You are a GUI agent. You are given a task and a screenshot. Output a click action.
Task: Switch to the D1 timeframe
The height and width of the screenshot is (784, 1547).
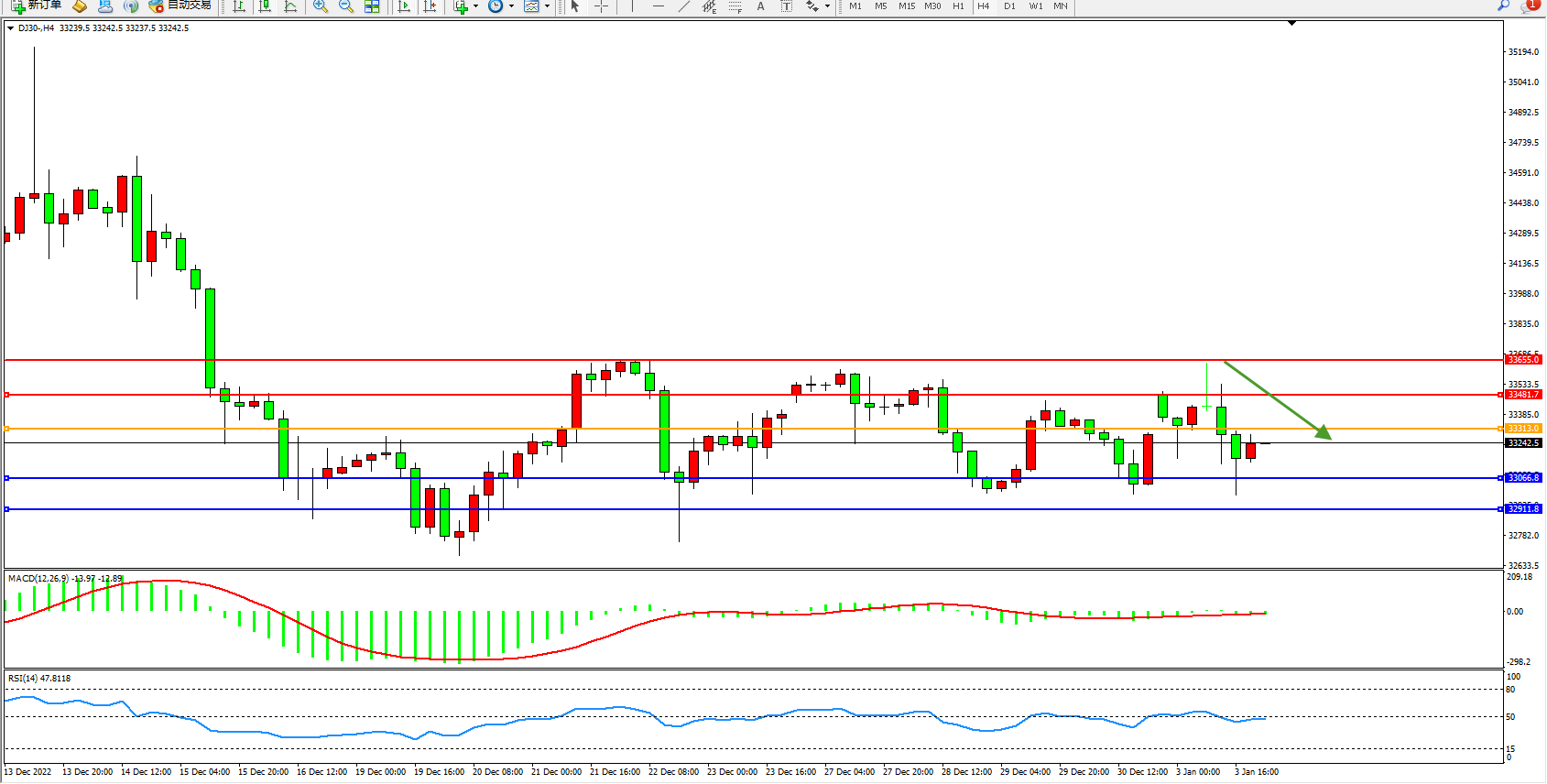click(1009, 6)
